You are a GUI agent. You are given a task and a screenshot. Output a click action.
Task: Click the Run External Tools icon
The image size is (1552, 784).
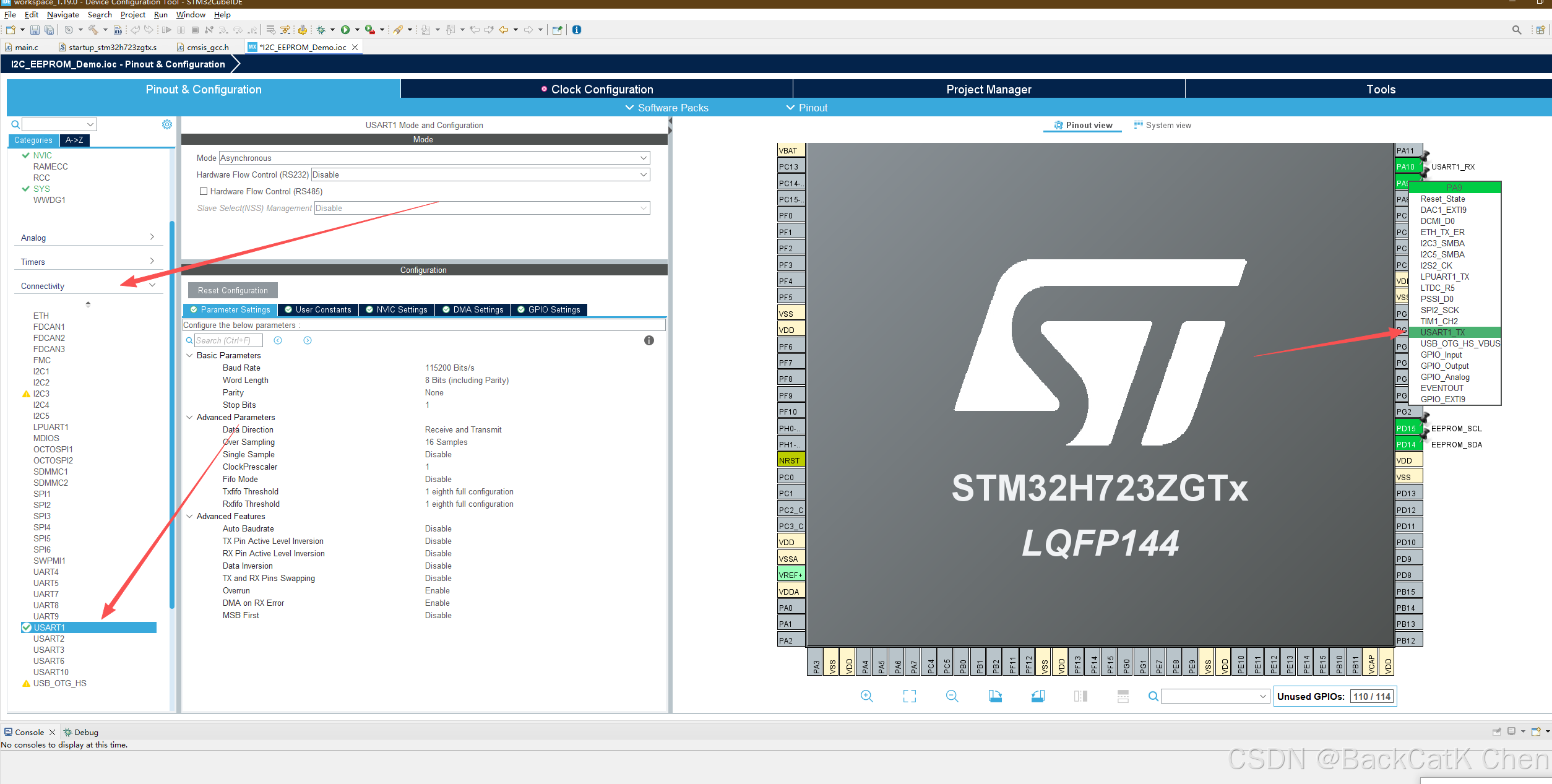(370, 30)
